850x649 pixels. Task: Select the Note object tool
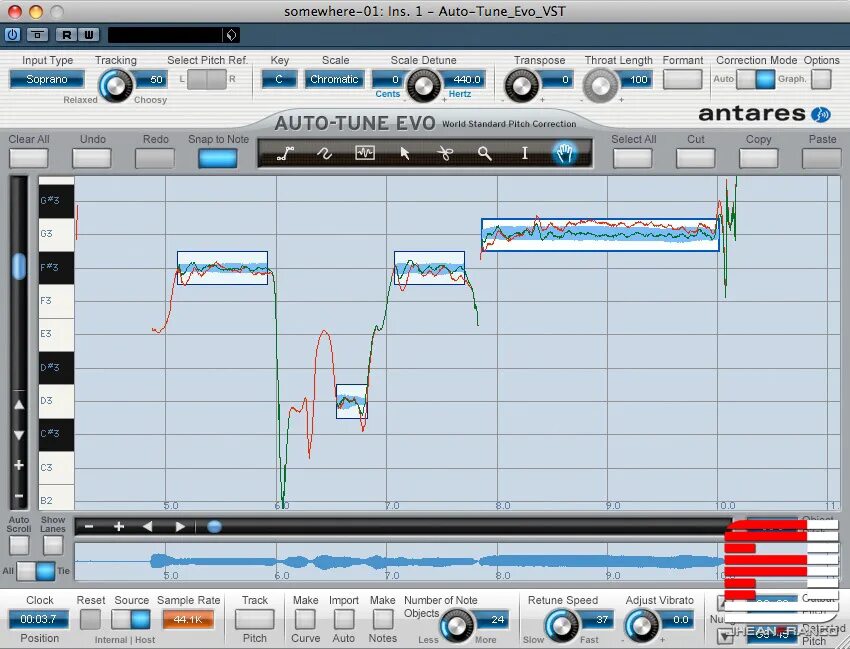pyautogui.click(x=364, y=153)
